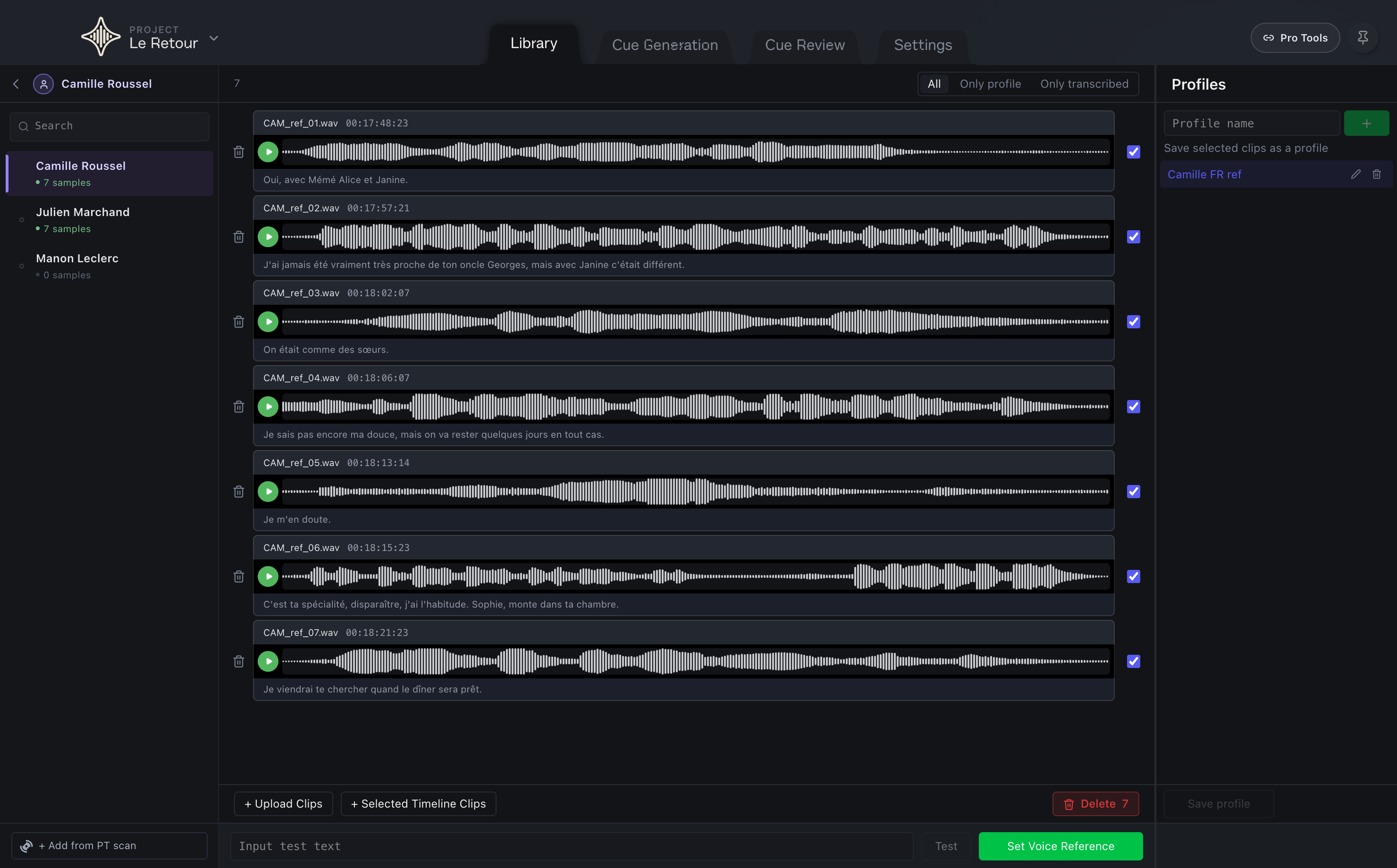The width and height of the screenshot is (1397, 868).
Task: Click transcript 'Oui, avec Mémé Alice et Janine.'
Action: [335, 180]
